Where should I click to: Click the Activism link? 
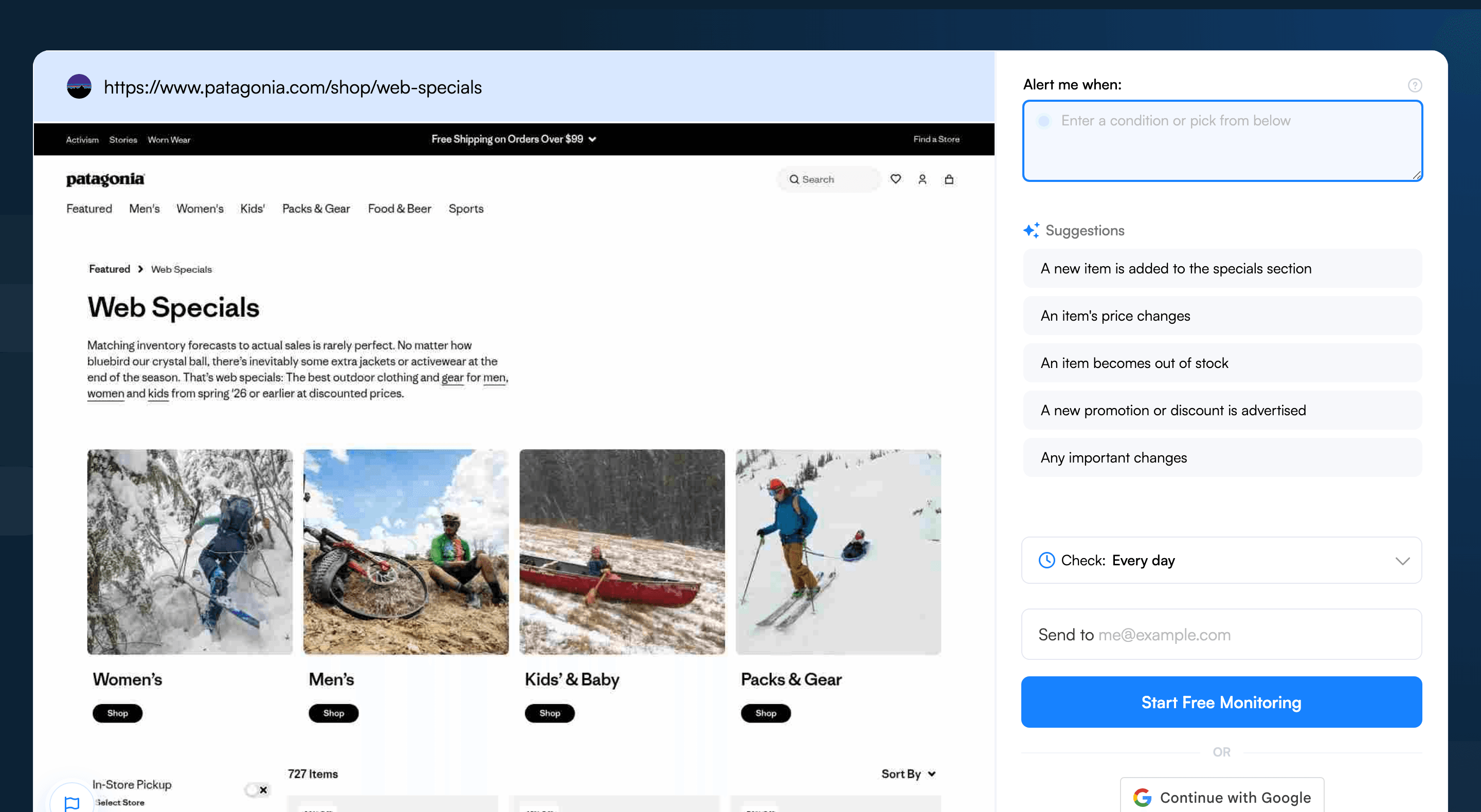pyautogui.click(x=82, y=140)
